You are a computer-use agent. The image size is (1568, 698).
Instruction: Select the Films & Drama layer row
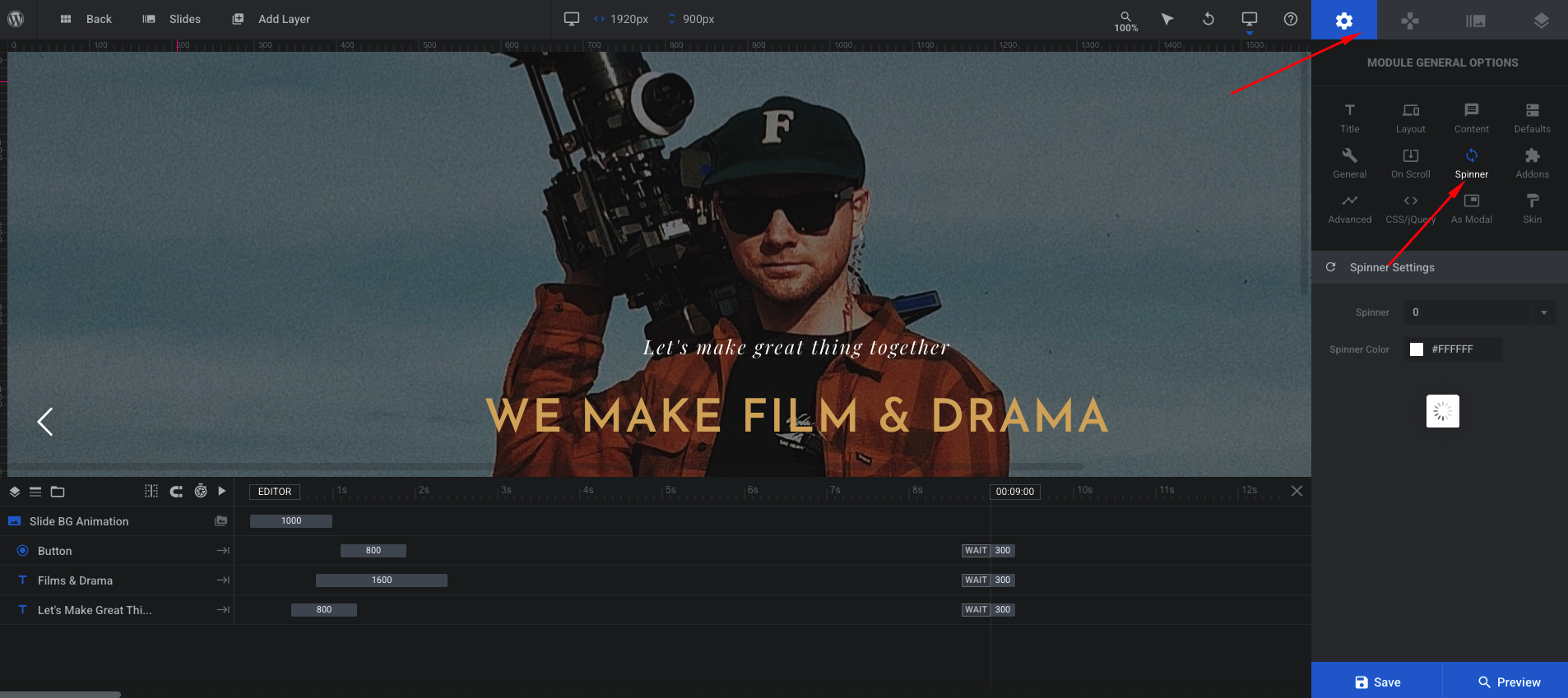pyautogui.click(x=117, y=580)
